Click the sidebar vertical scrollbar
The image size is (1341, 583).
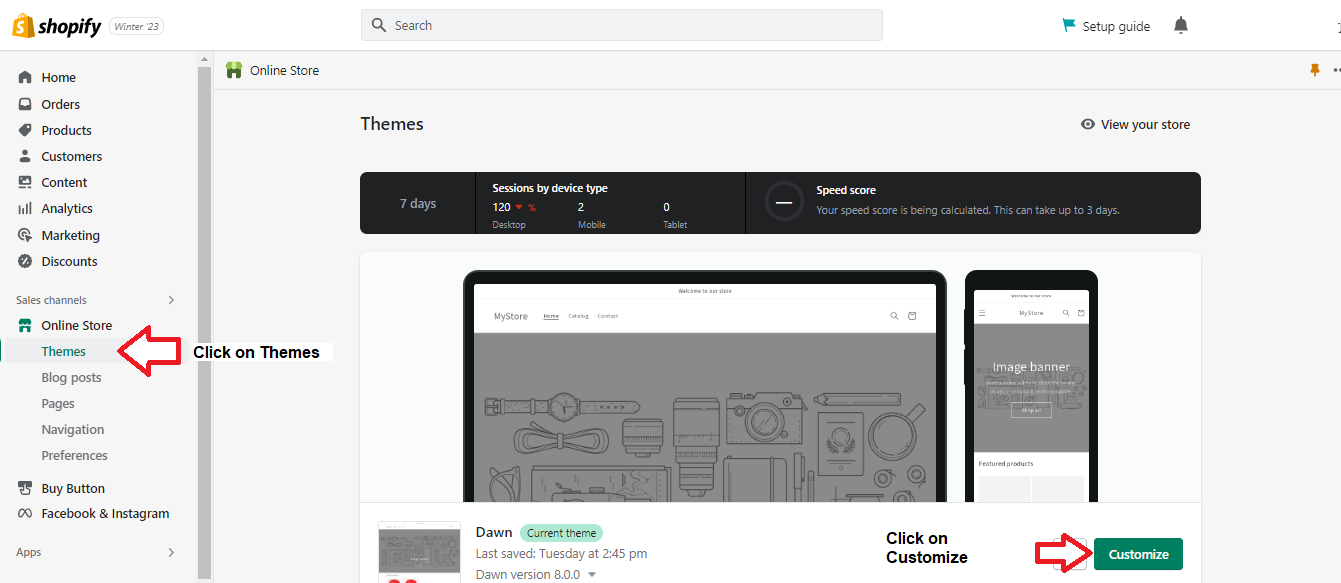(204, 320)
